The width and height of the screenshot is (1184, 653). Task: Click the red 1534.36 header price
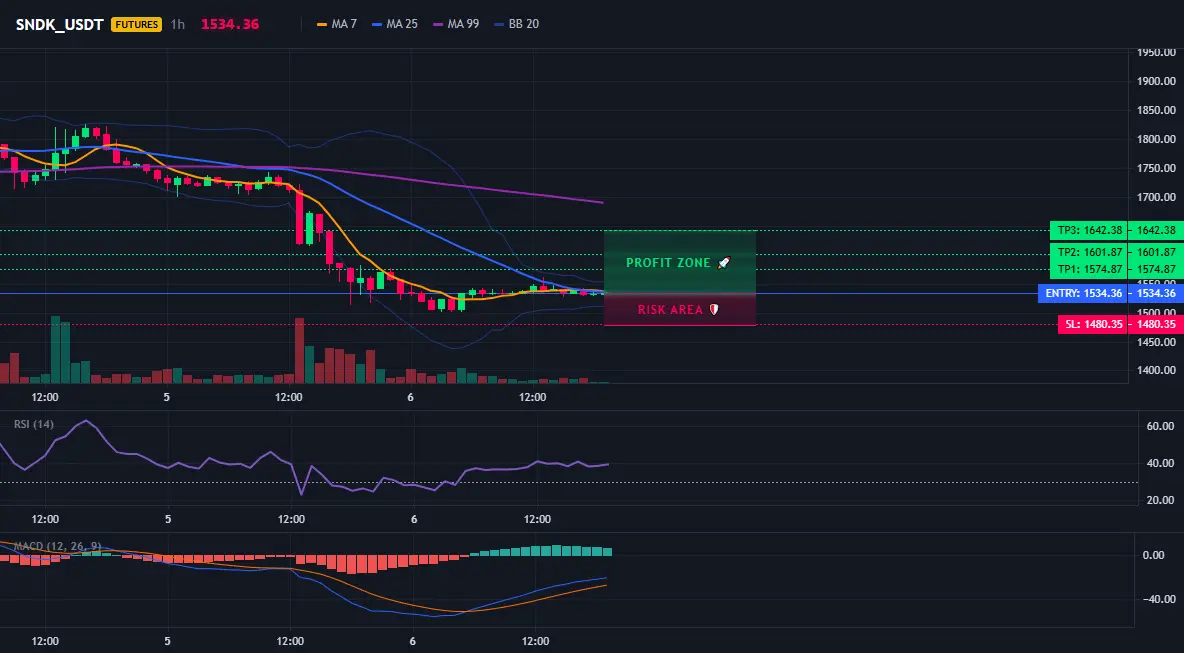230,24
